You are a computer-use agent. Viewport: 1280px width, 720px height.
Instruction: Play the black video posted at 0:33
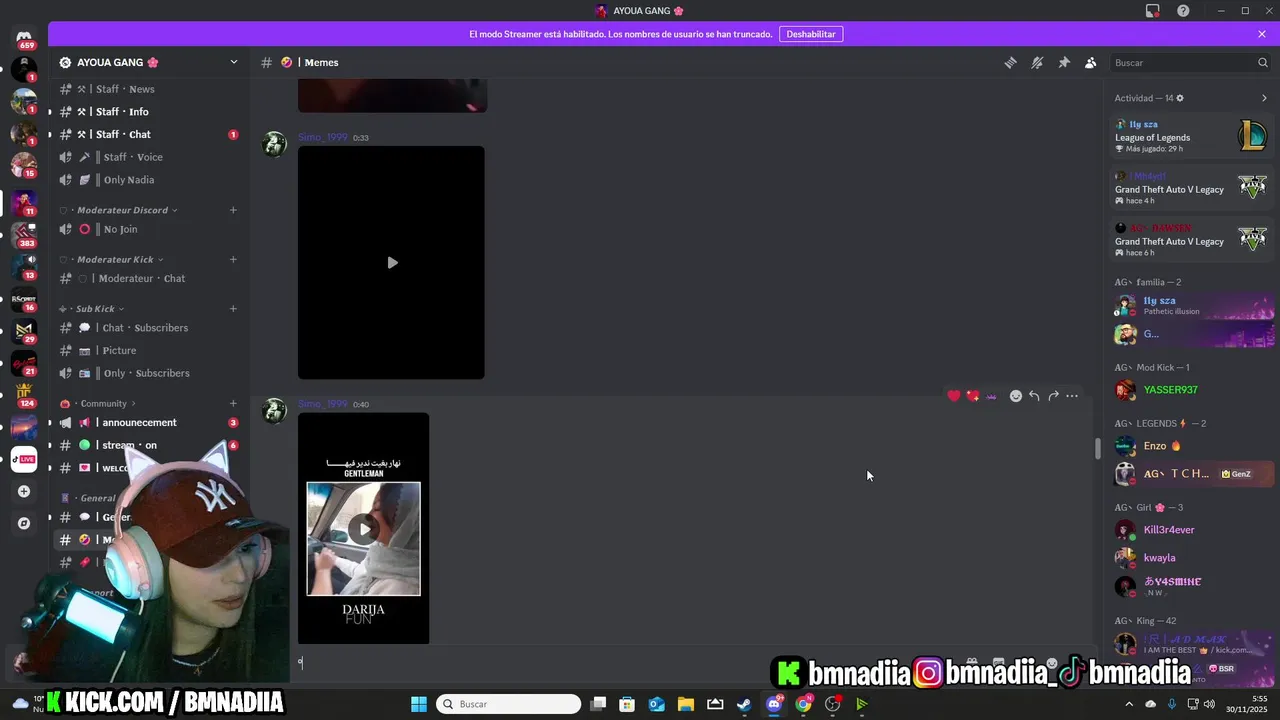coord(391,262)
